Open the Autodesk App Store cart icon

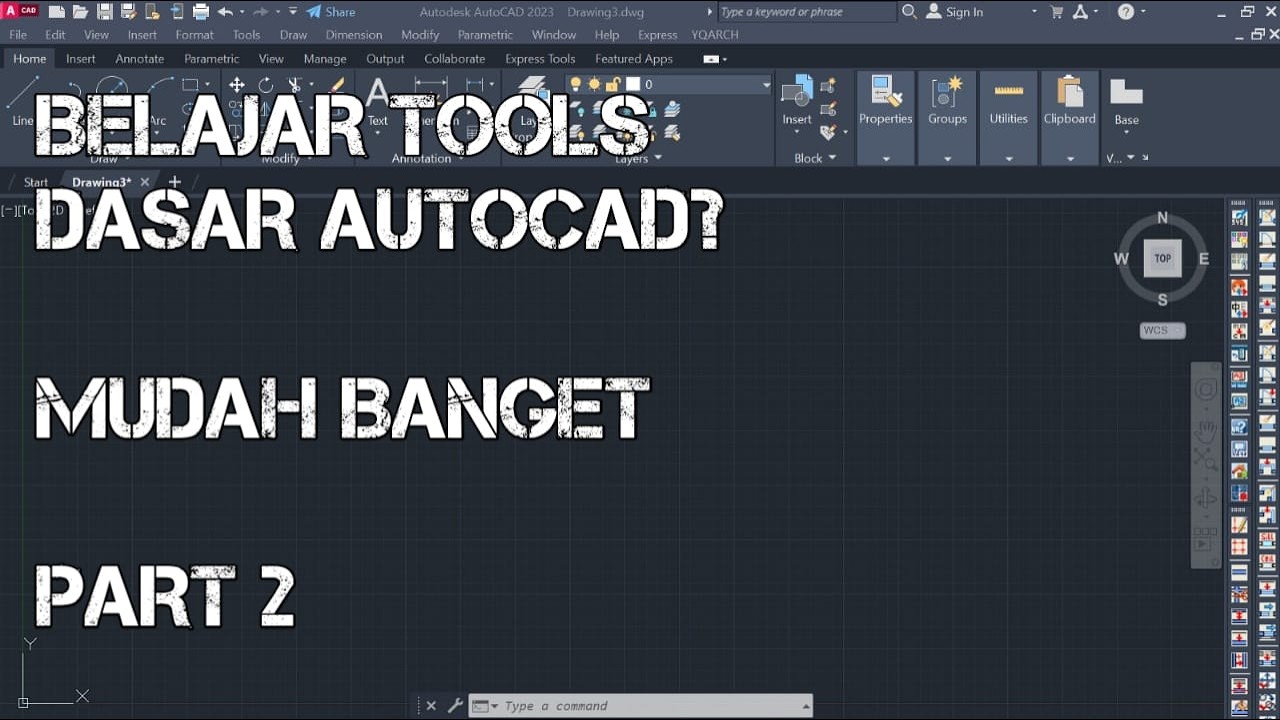[x=1057, y=12]
